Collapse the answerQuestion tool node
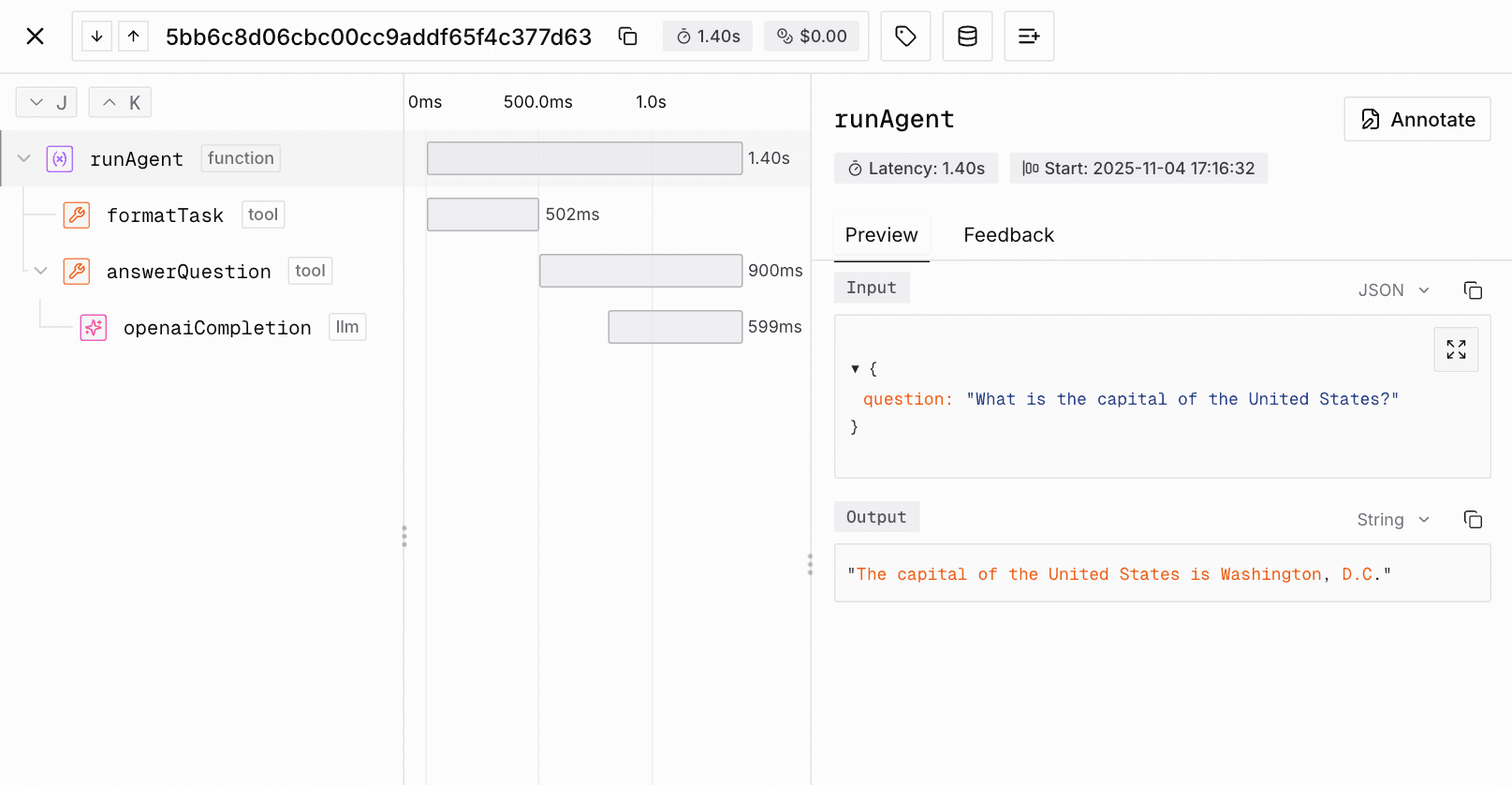1512x785 pixels. (x=40, y=271)
